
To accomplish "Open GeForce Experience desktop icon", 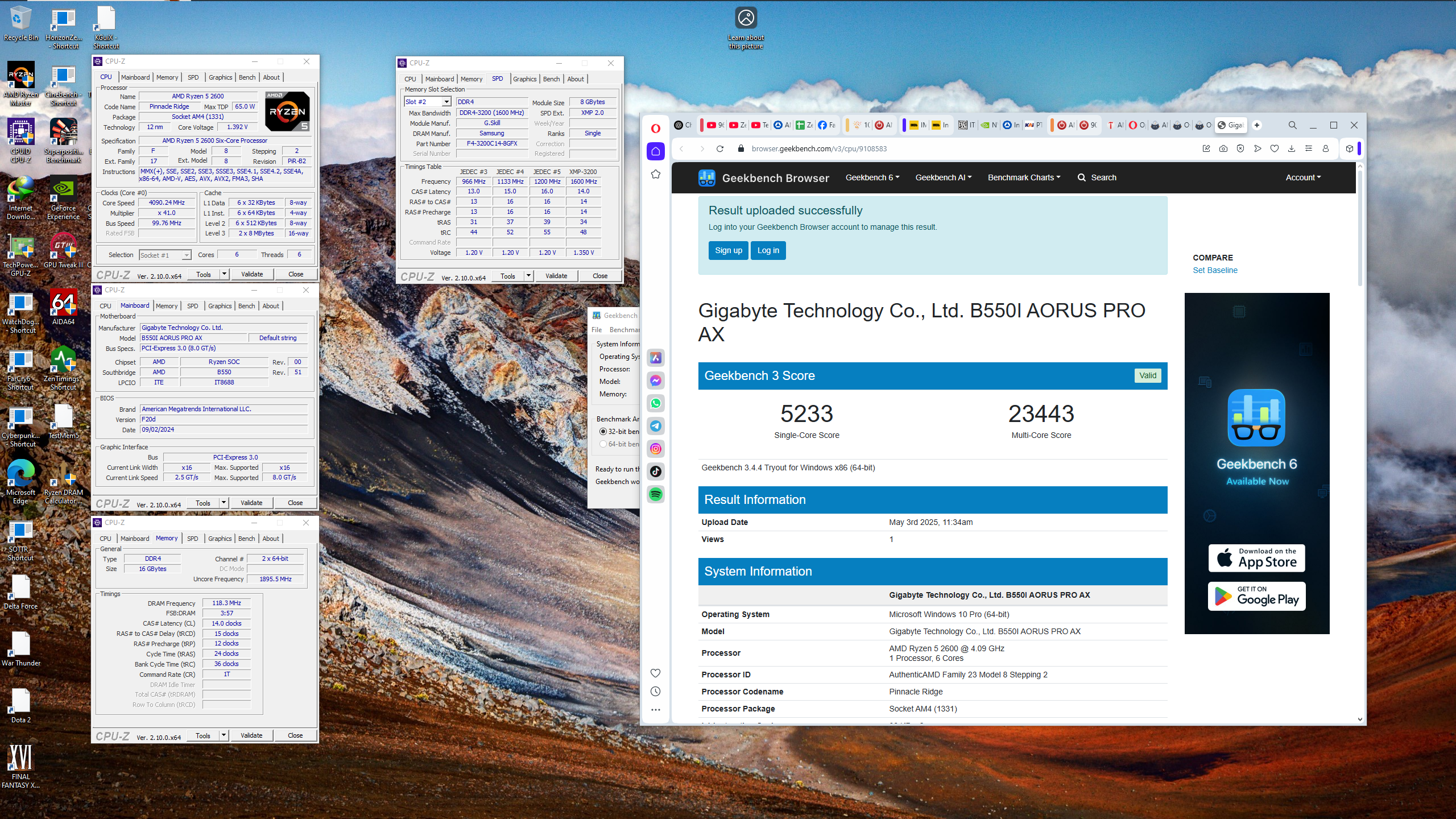I will (63, 198).
